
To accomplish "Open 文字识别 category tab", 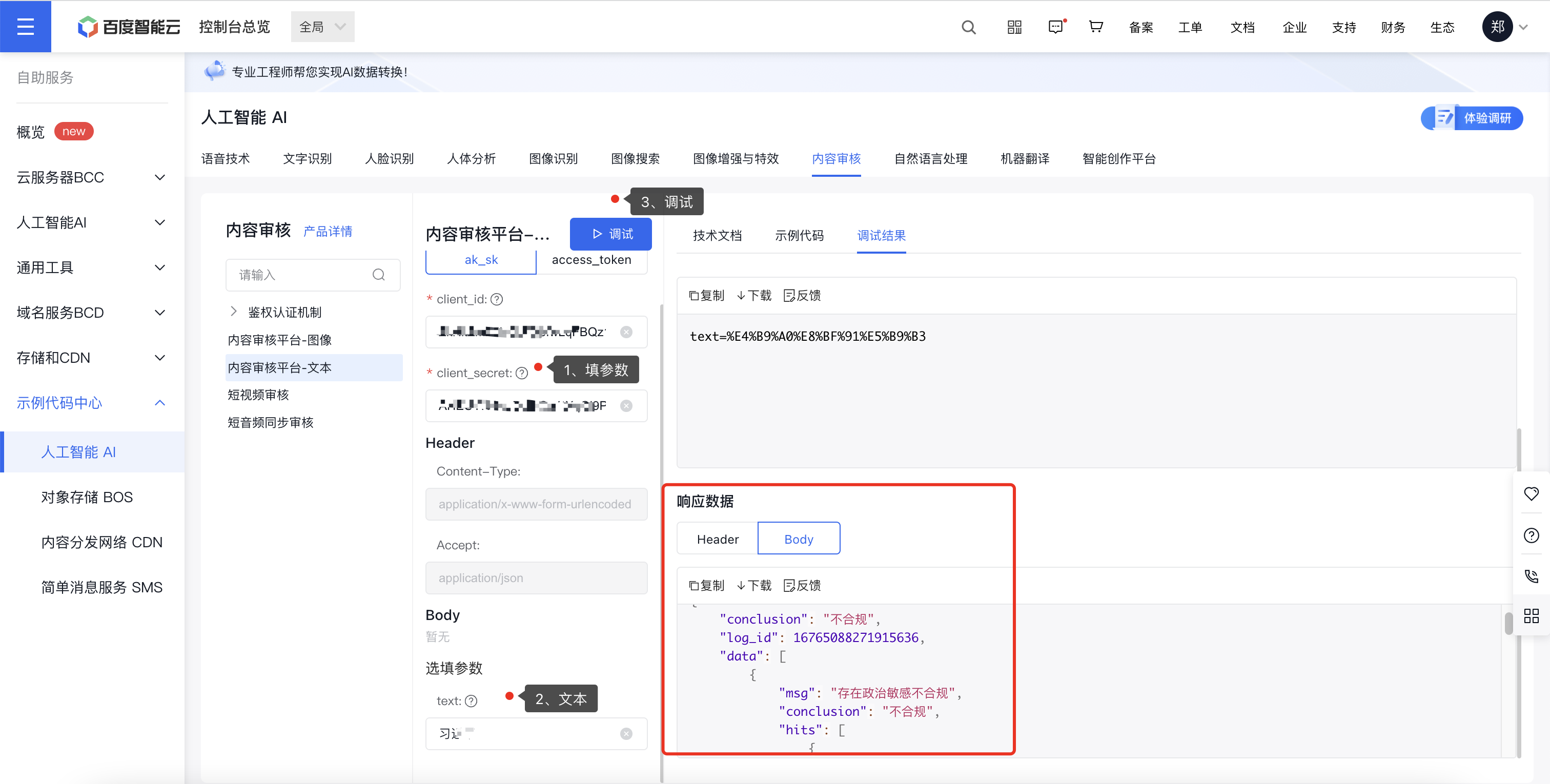I will [x=307, y=159].
